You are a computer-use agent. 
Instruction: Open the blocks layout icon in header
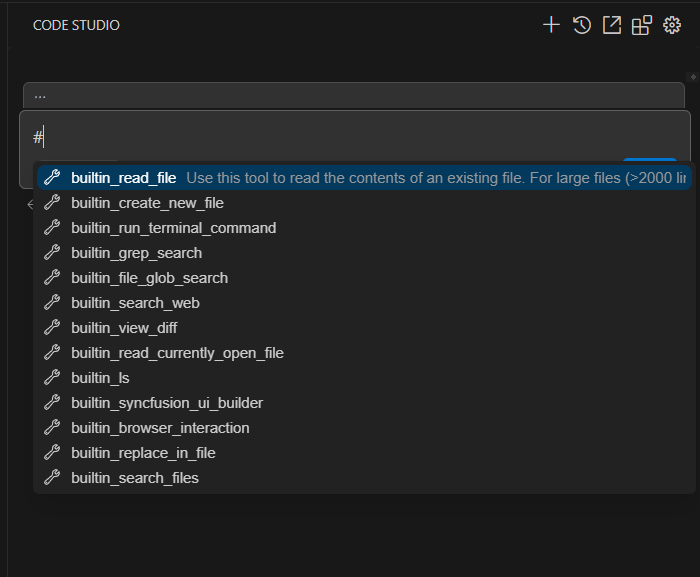coord(641,25)
